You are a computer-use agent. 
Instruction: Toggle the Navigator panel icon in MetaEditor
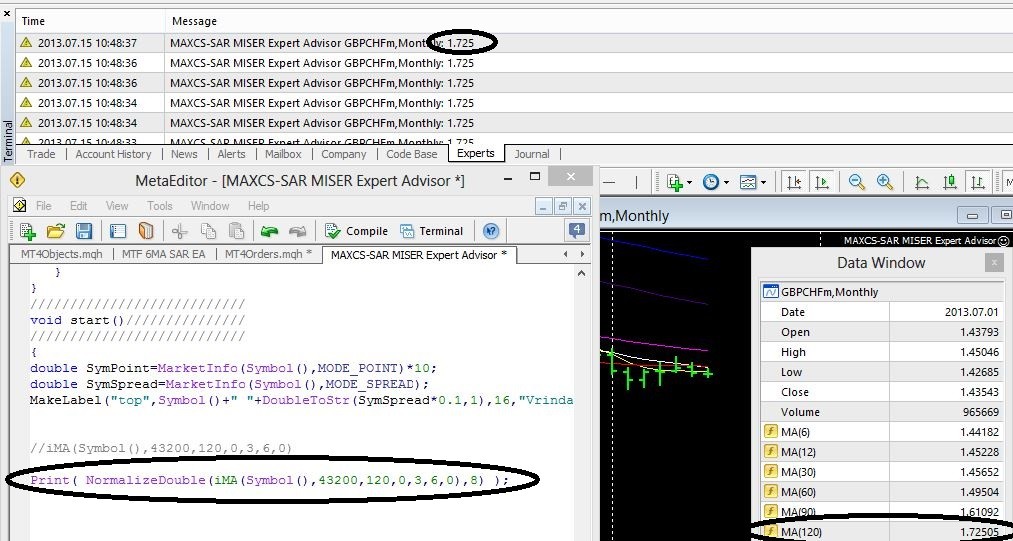pyautogui.click(x=118, y=231)
